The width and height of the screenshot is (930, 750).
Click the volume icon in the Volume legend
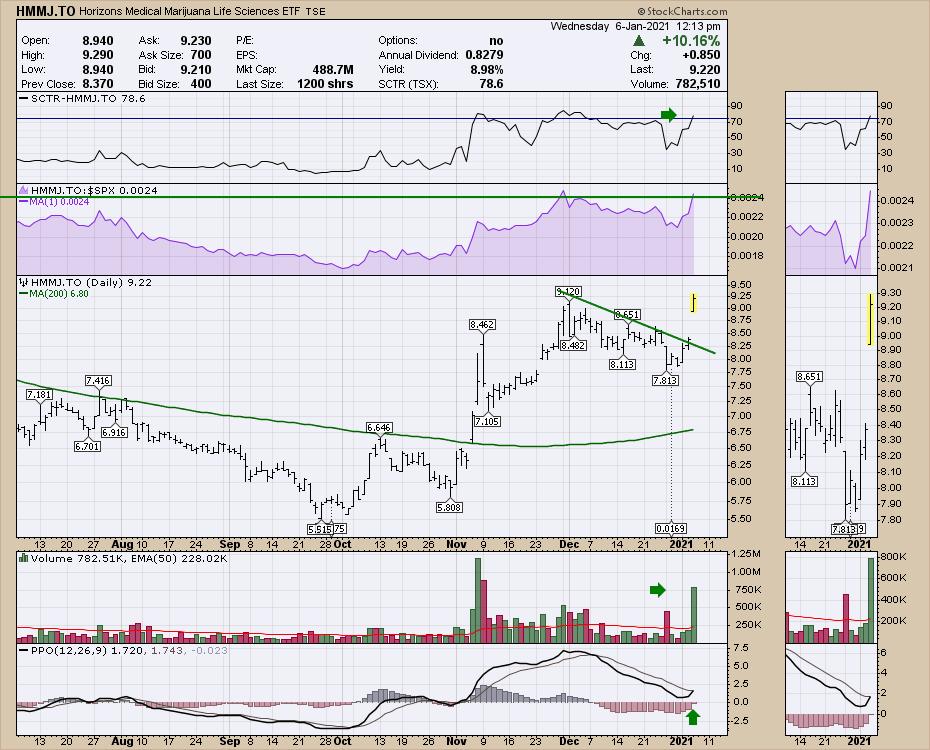pos(24,558)
